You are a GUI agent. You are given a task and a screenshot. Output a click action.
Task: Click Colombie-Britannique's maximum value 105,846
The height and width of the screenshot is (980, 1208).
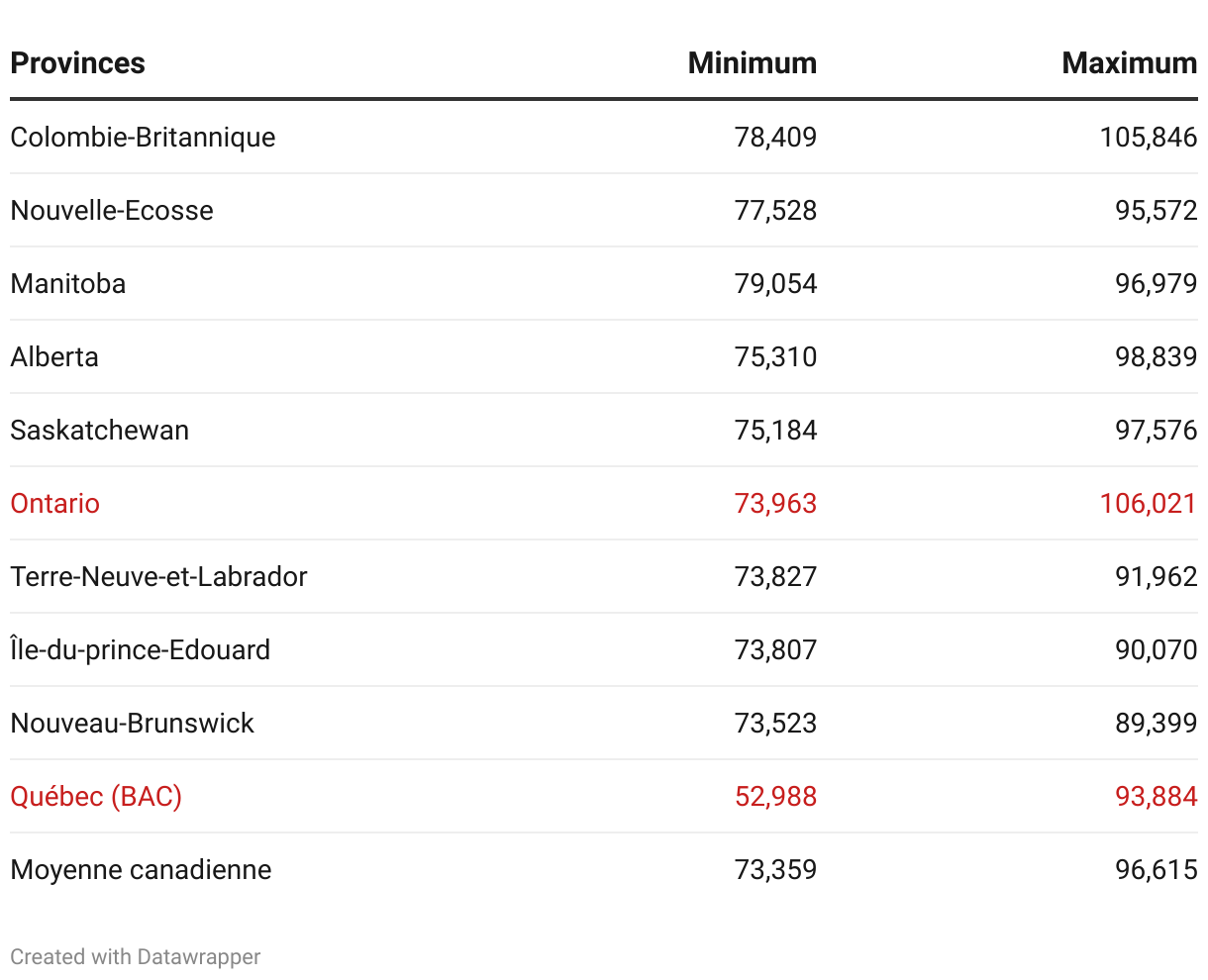point(1148,137)
